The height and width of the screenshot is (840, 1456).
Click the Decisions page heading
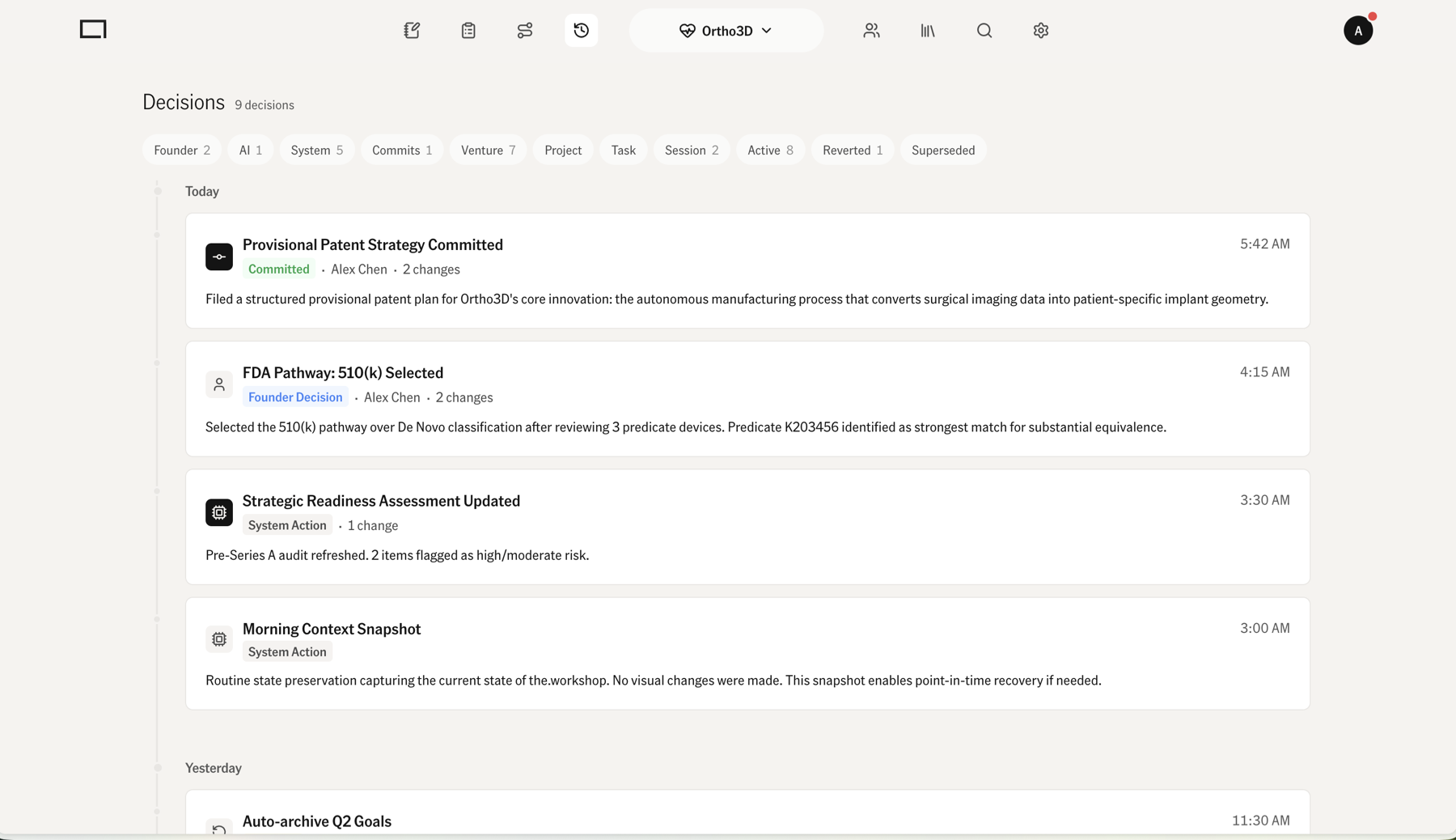[x=184, y=102]
